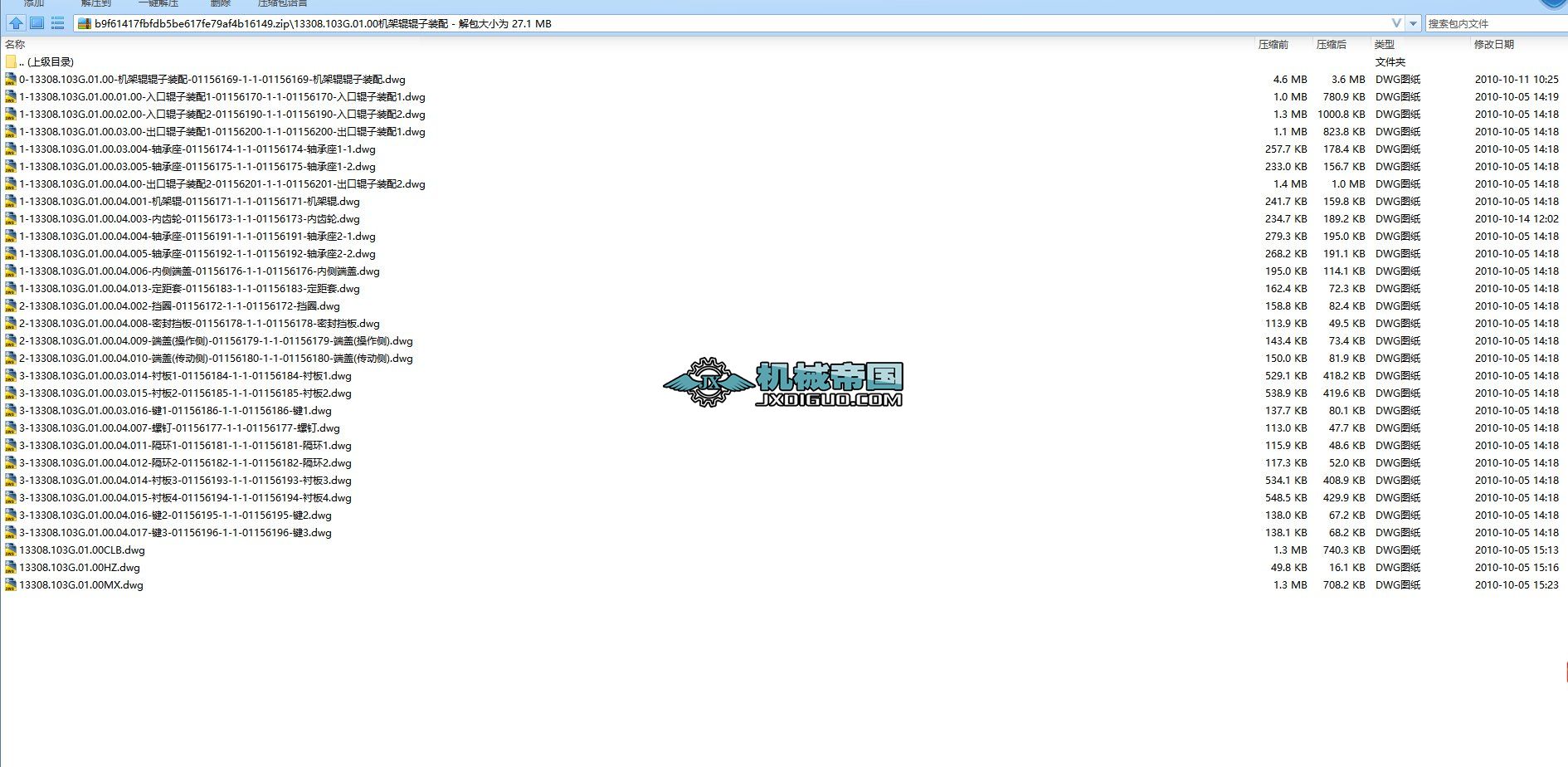Select the file icon for 入口辊子装配2.dwg

(x=10, y=115)
